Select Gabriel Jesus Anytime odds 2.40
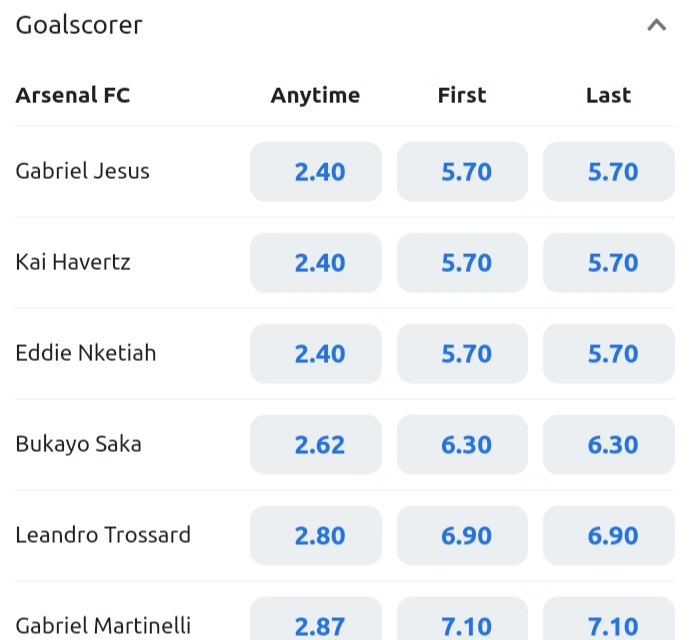The width and height of the screenshot is (689, 640). click(316, 172)
